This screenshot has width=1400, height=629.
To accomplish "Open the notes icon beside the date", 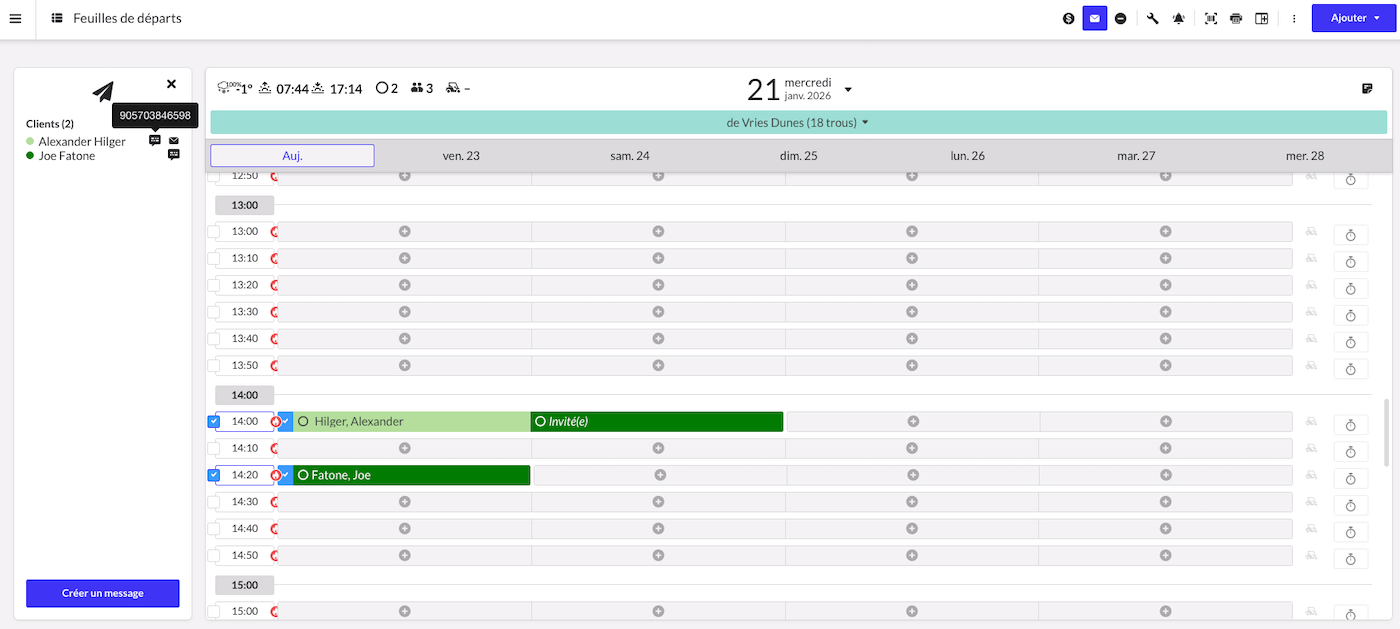I will pyautogui.click(x=1368, y=89).
